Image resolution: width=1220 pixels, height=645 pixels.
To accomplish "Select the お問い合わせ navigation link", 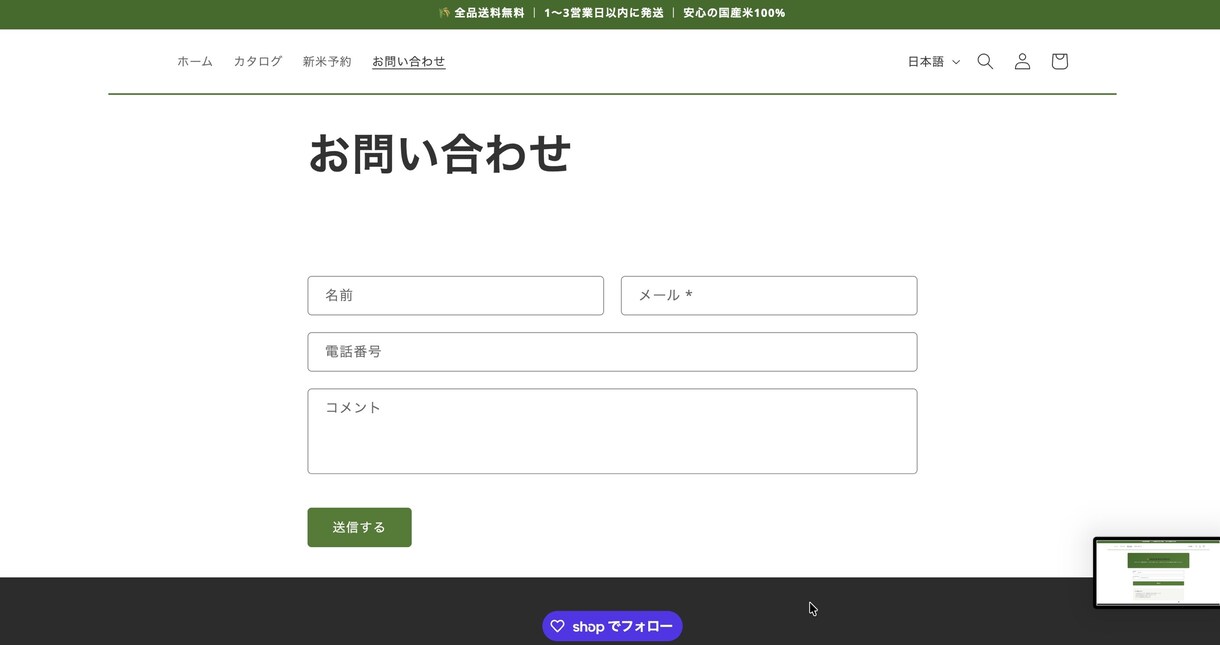I will [409, 61].
